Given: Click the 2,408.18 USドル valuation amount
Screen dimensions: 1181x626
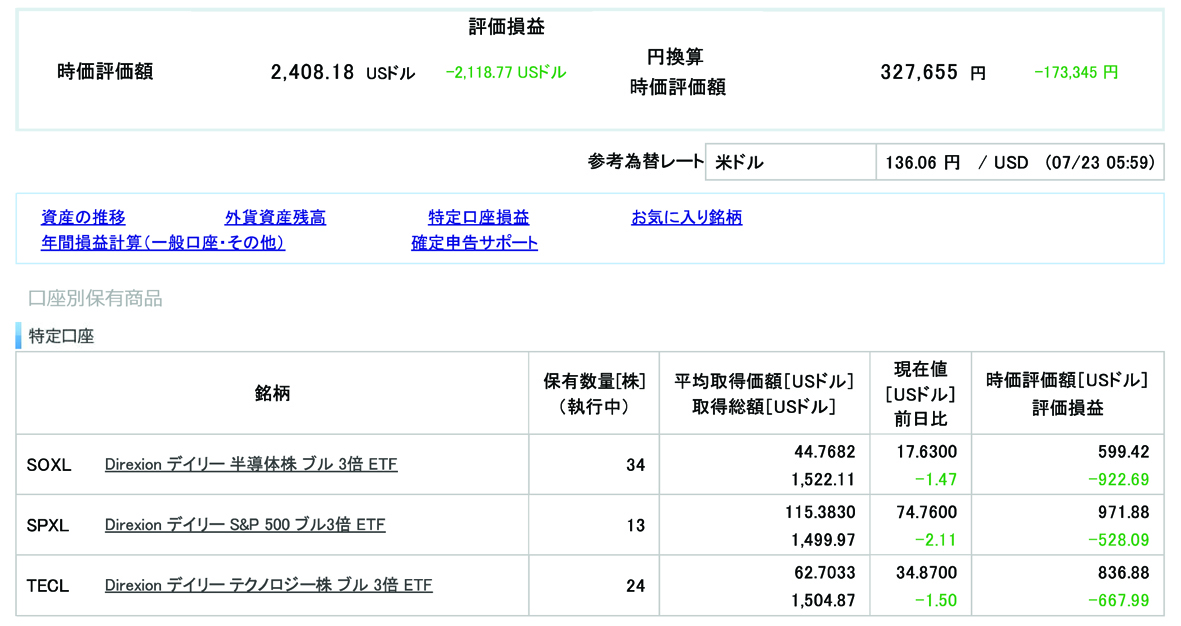Looking at the screenshot, I should tap(343, 72).
